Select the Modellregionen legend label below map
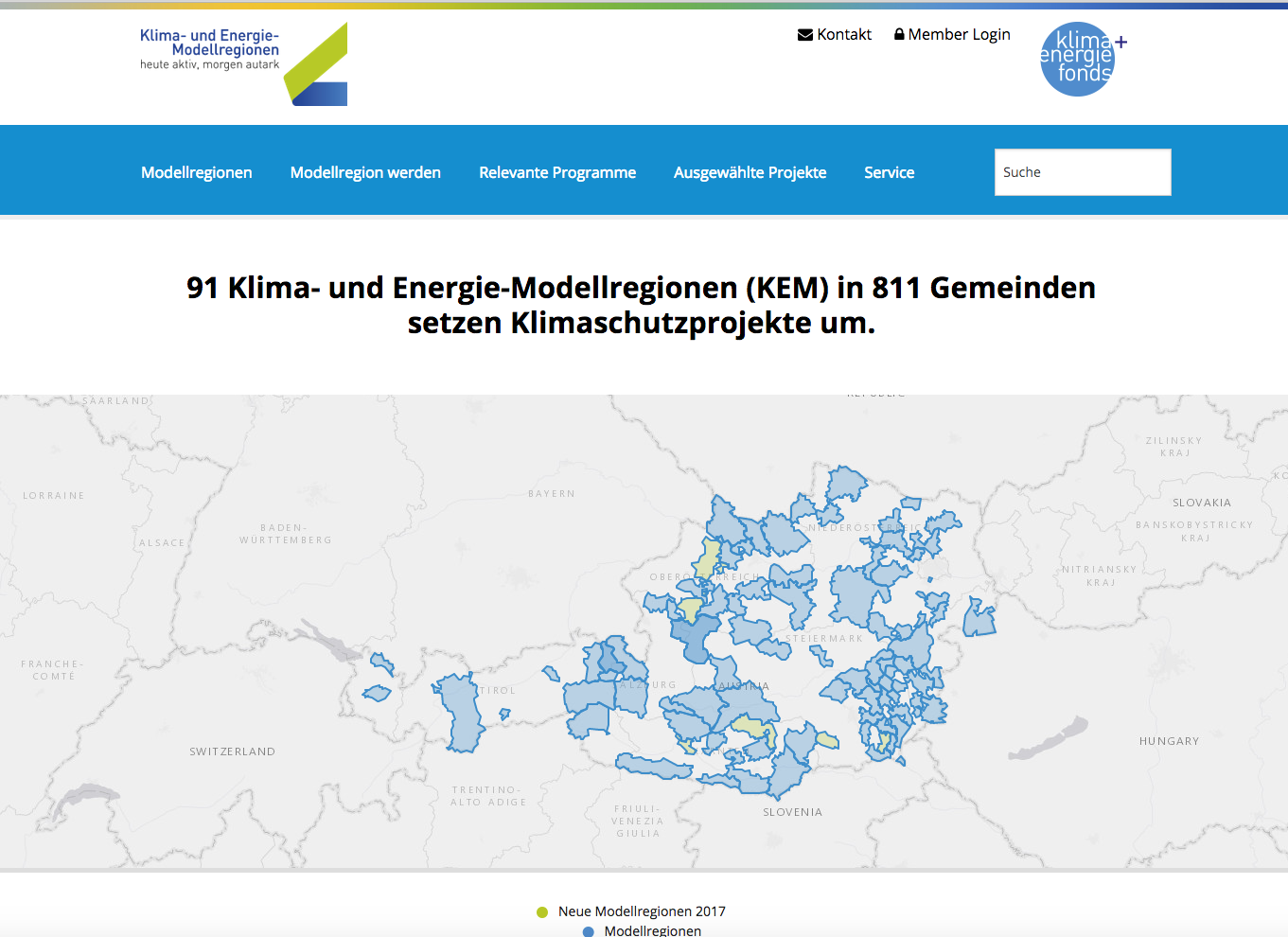 pyautogui.click(x=653, y=930)
